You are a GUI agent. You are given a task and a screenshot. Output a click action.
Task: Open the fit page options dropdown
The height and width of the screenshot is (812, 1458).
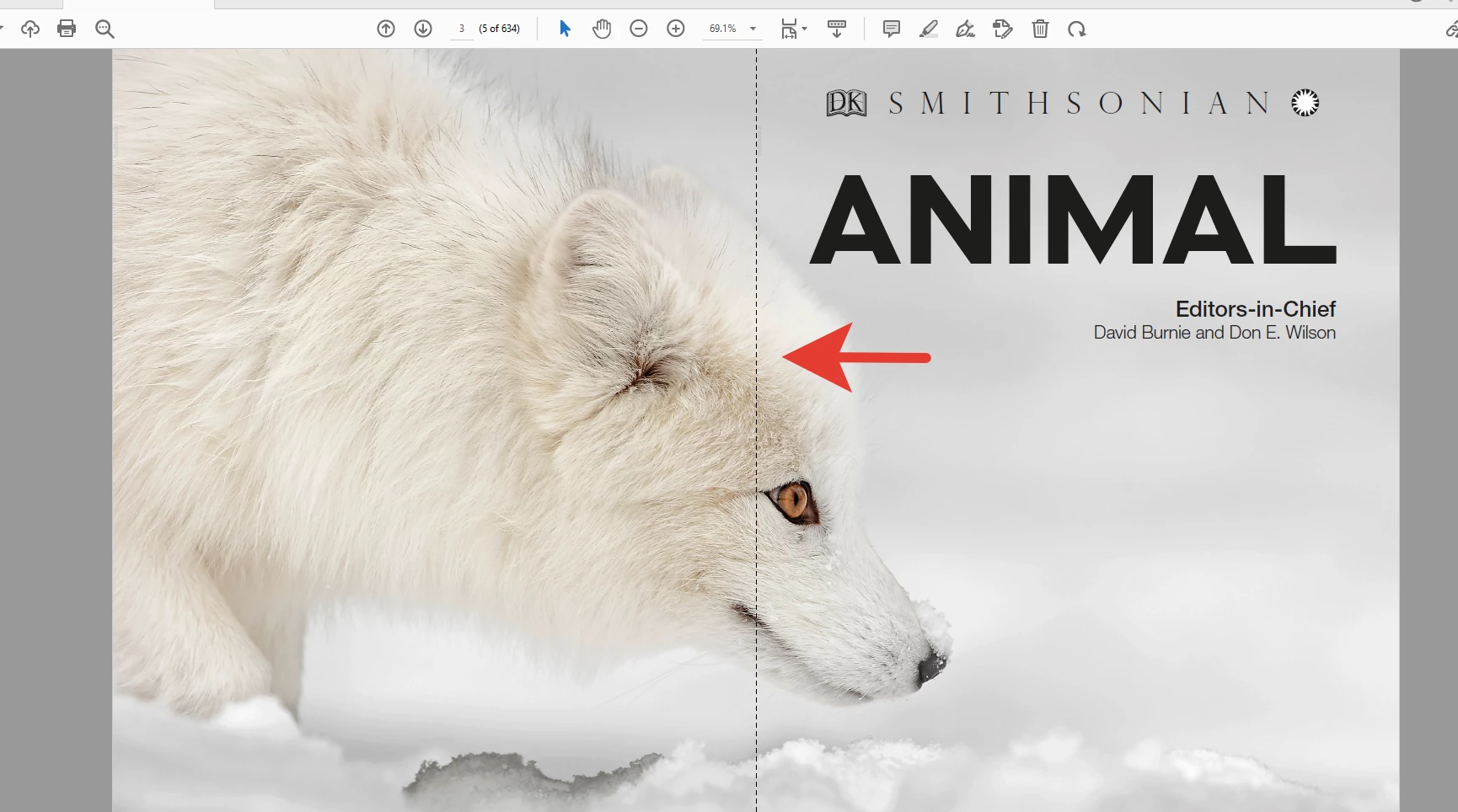pos(794,29)
